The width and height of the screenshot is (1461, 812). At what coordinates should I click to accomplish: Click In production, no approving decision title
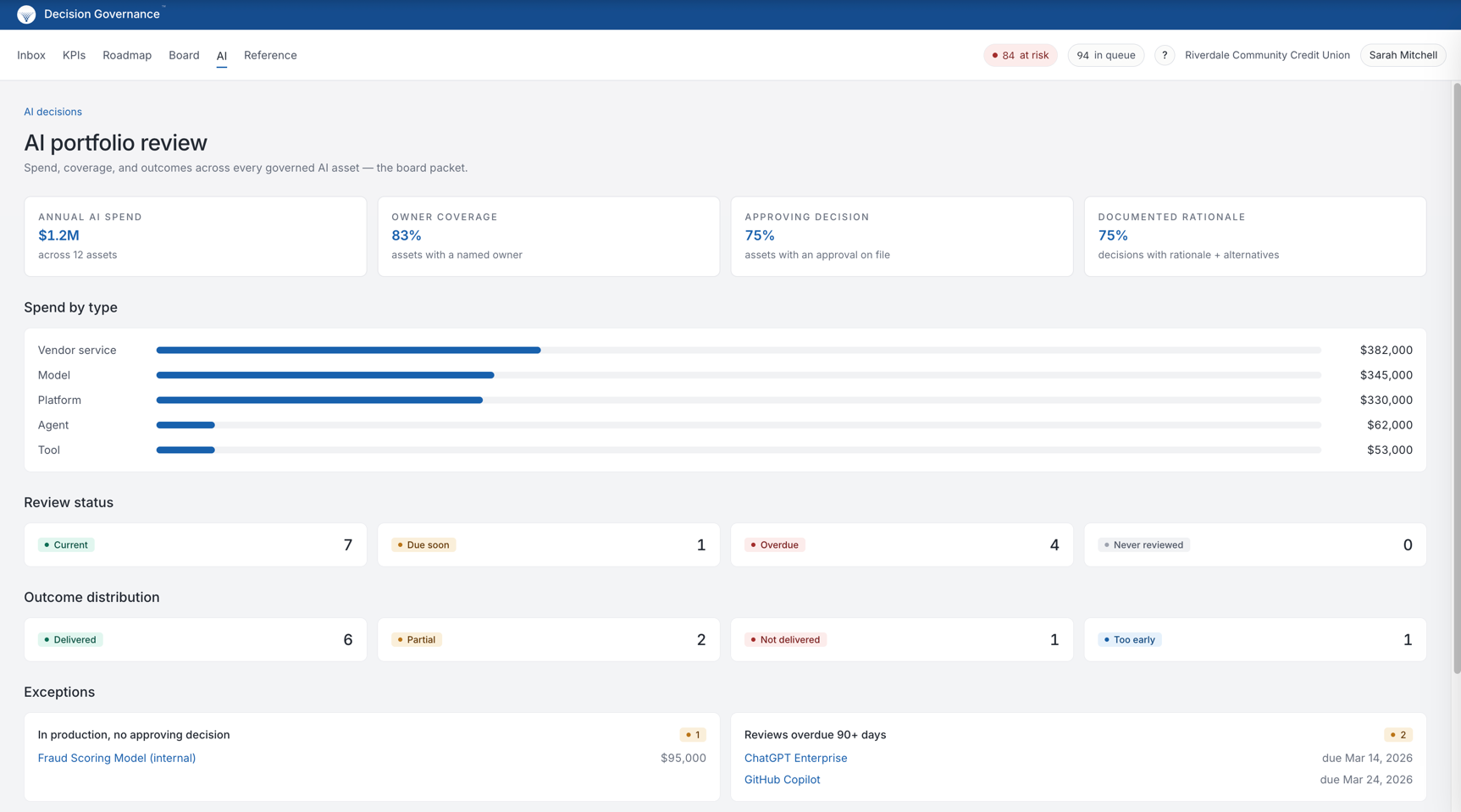[x=134, y=735]
